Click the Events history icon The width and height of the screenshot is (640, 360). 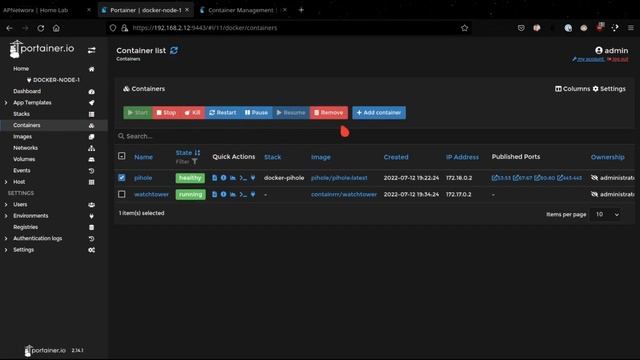click(91, 171)
